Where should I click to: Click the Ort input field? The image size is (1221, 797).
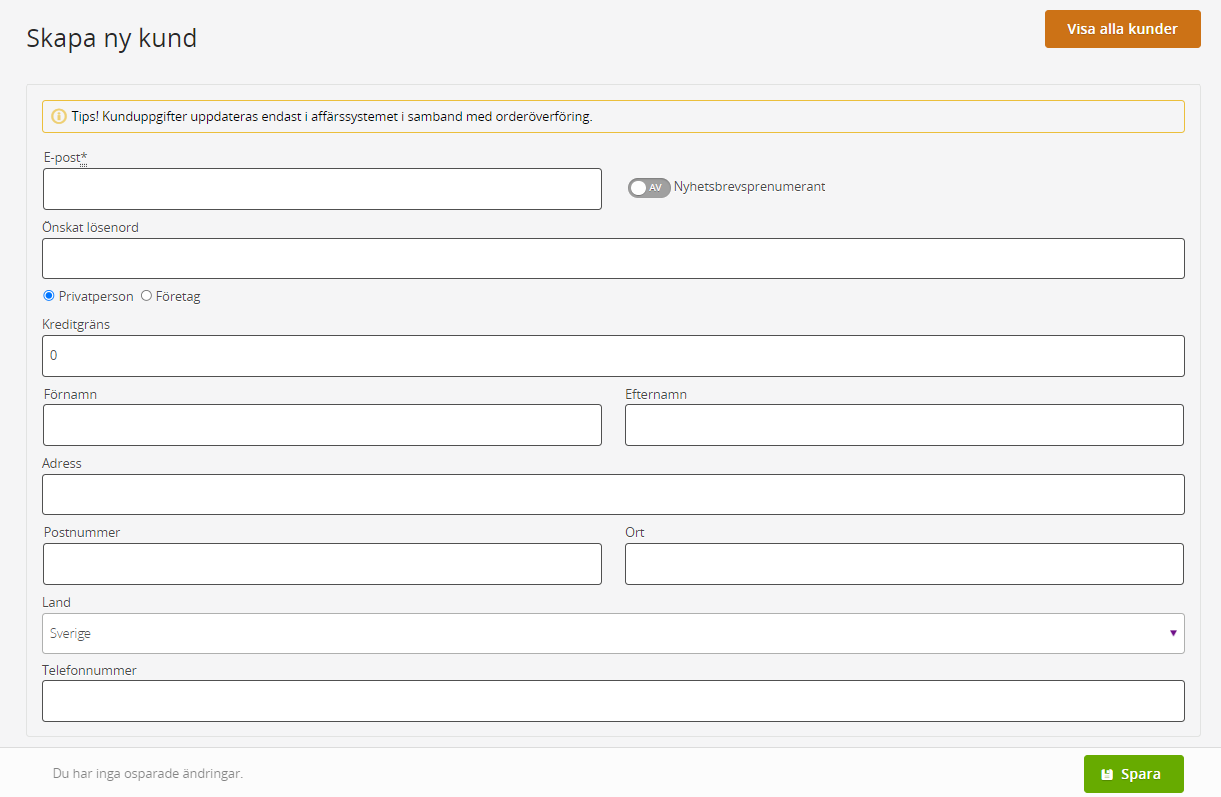pos(904,564)
